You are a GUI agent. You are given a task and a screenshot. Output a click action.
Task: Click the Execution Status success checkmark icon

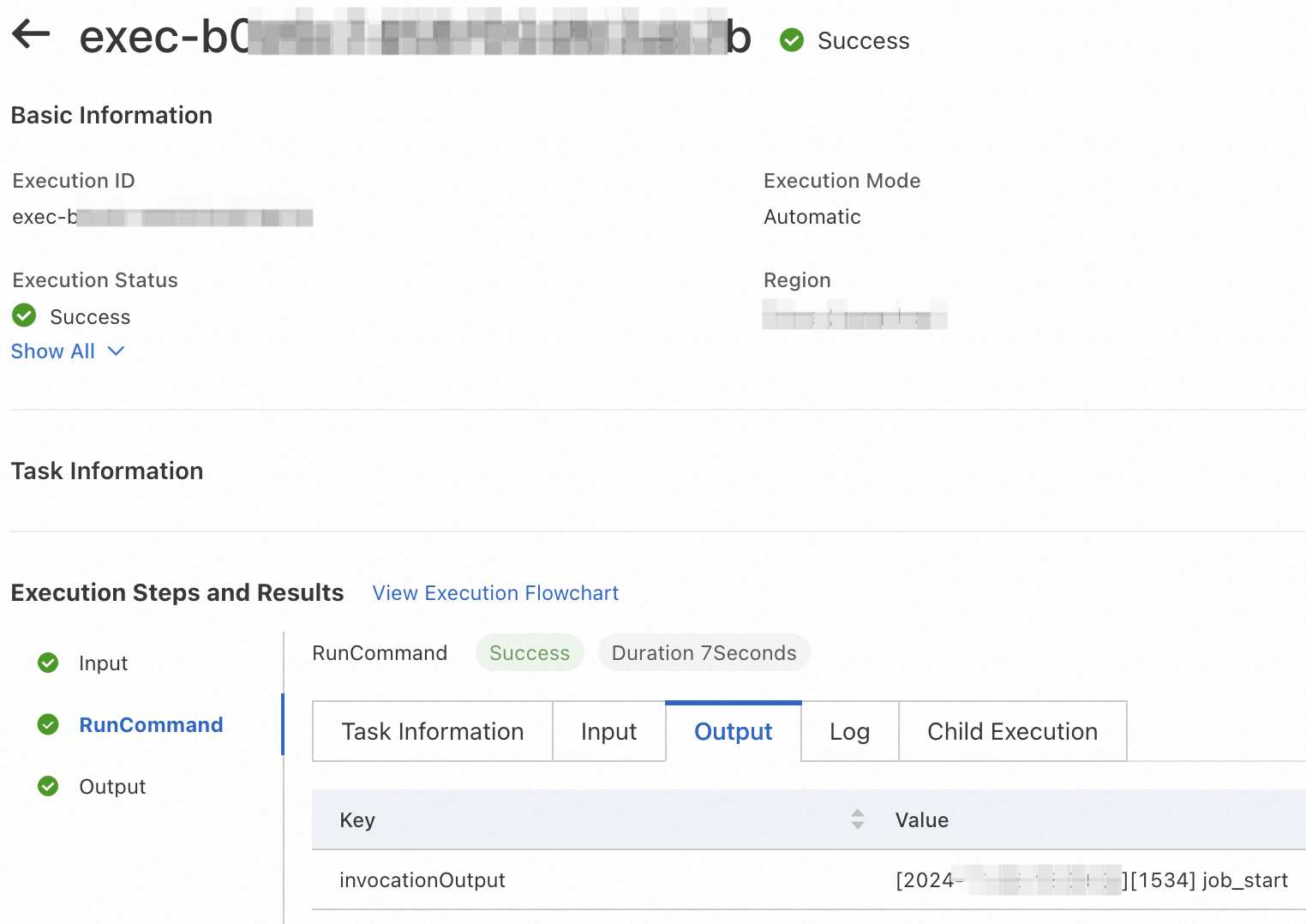24,316
